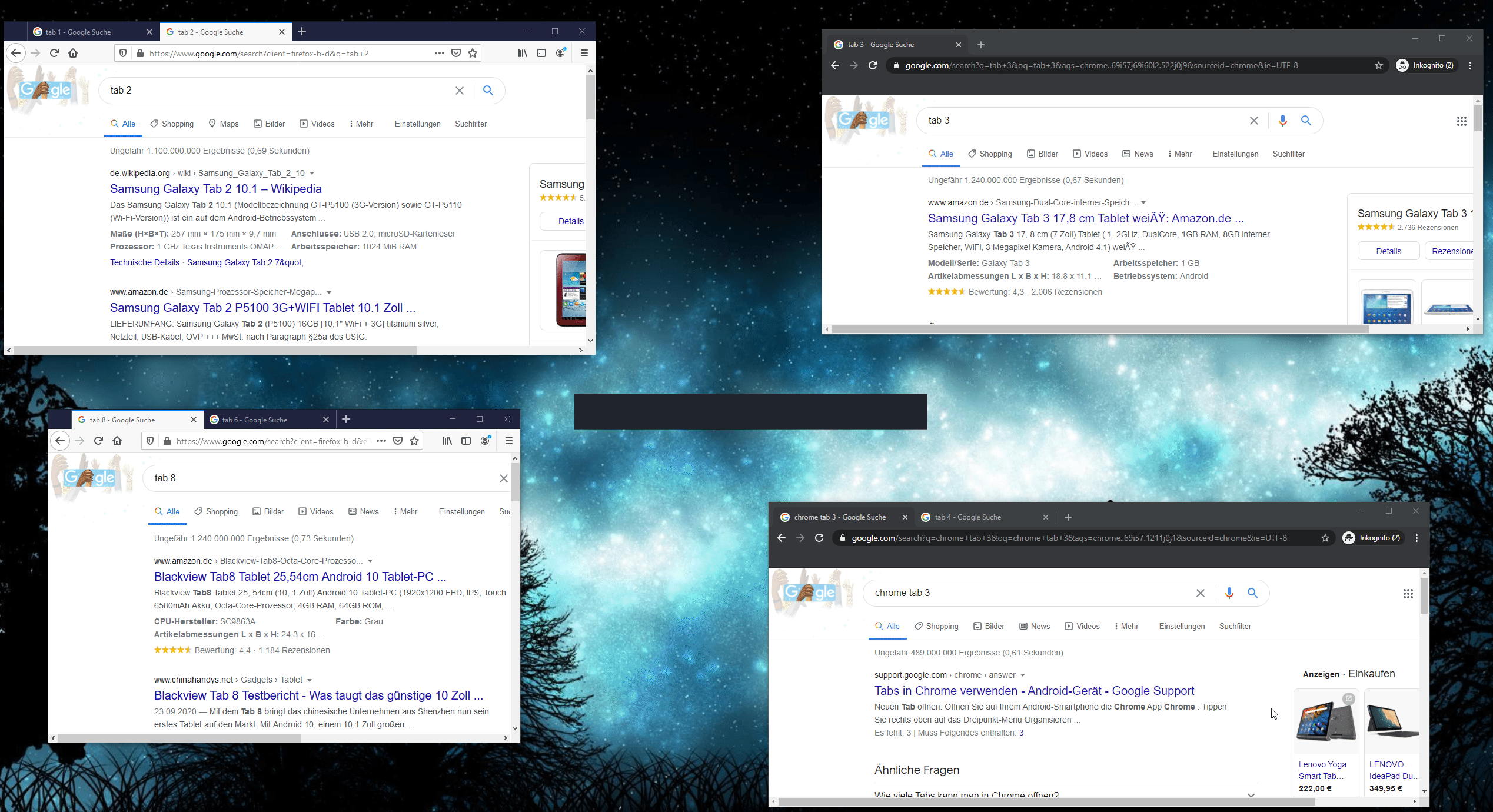Open Samsung Galaxy Tab 2 10.1 Wikipedia link

[215, 189]
